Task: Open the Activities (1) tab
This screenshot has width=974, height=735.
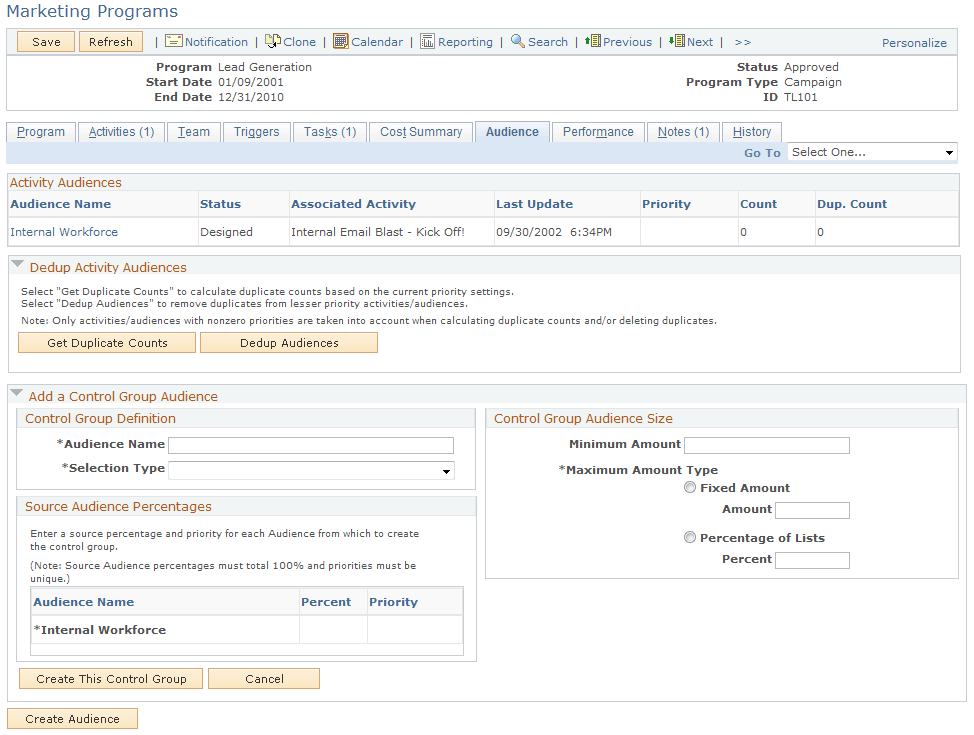Action: (x=122, y=132)
